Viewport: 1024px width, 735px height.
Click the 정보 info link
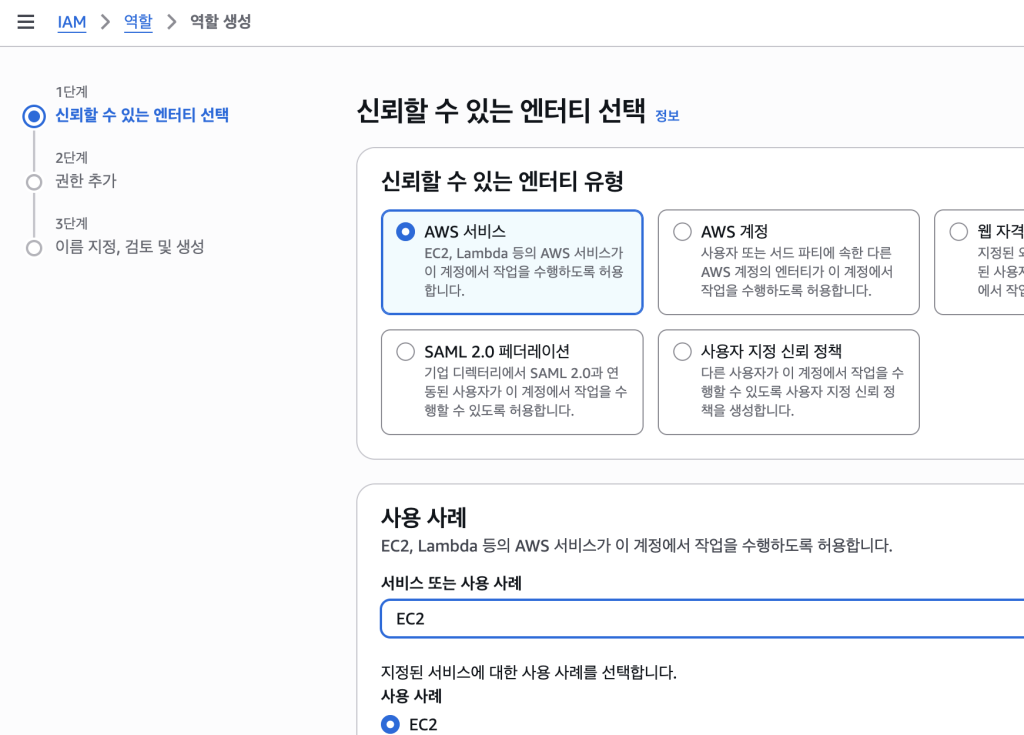(667, 116)
